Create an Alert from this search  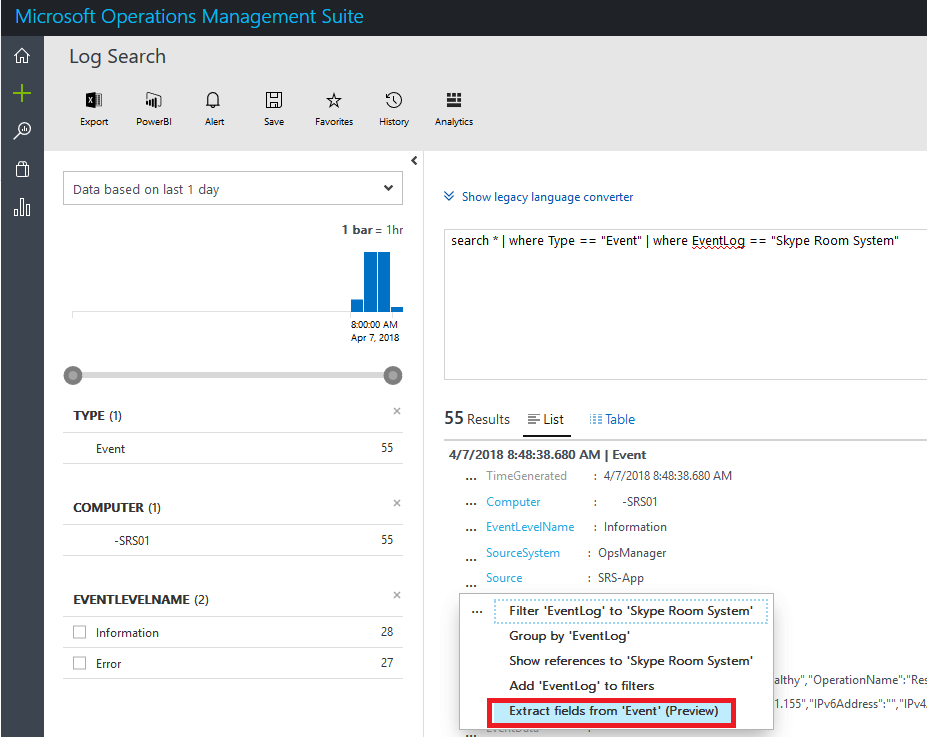click(214, 109)
